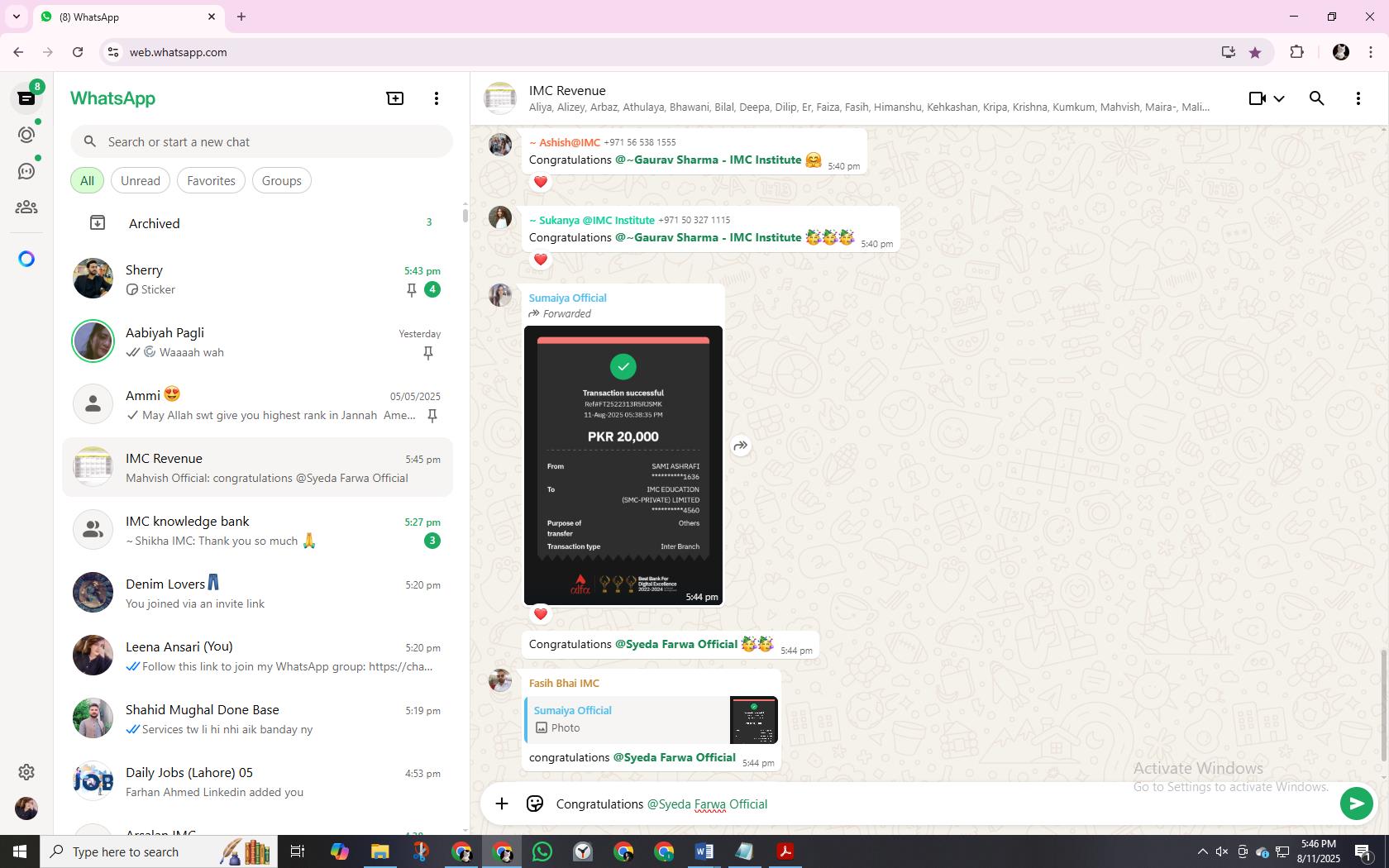
Task: Open the Communities icon
Action: pos(26,207)
